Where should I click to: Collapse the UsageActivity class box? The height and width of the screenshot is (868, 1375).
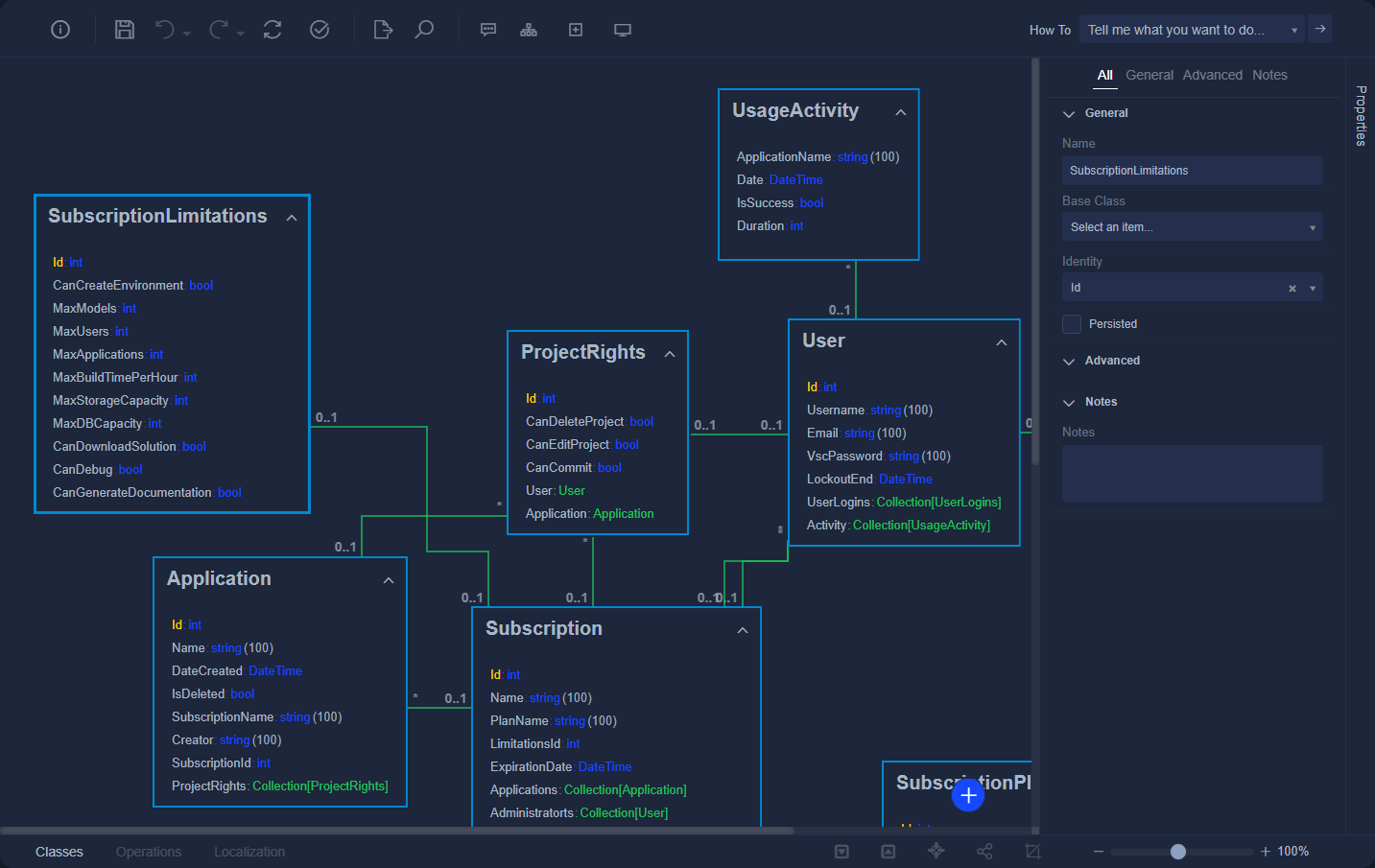(x=901, y=112)
